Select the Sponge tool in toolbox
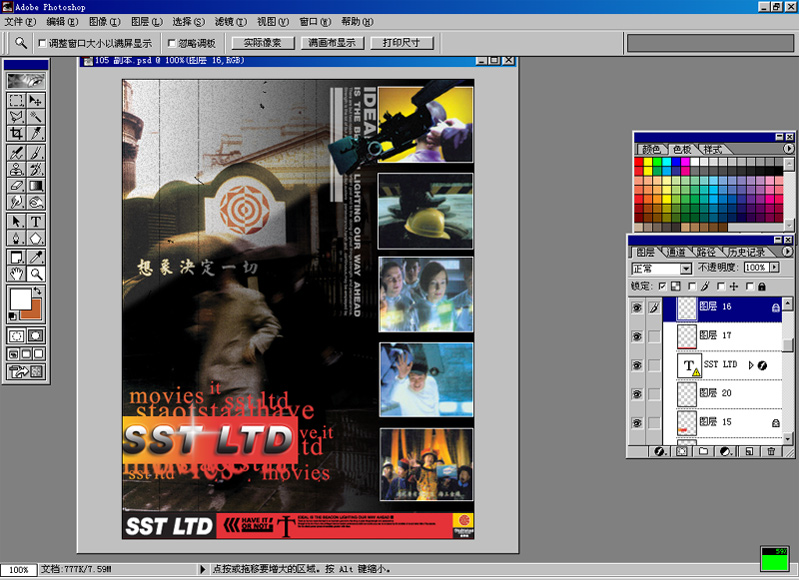This screenshot has width=799, height=580. pyautogui.click(x=36, y=202)
